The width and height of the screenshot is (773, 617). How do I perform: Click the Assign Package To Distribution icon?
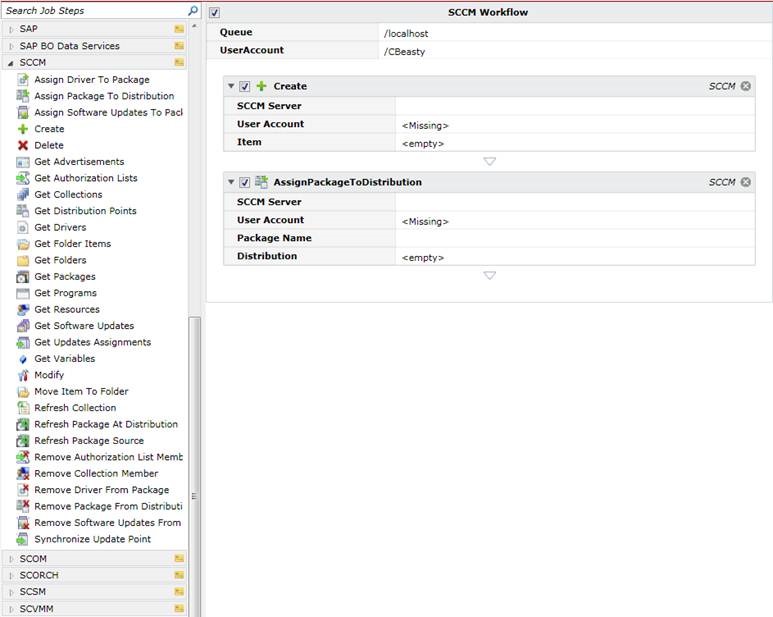[x=23, y=96]
